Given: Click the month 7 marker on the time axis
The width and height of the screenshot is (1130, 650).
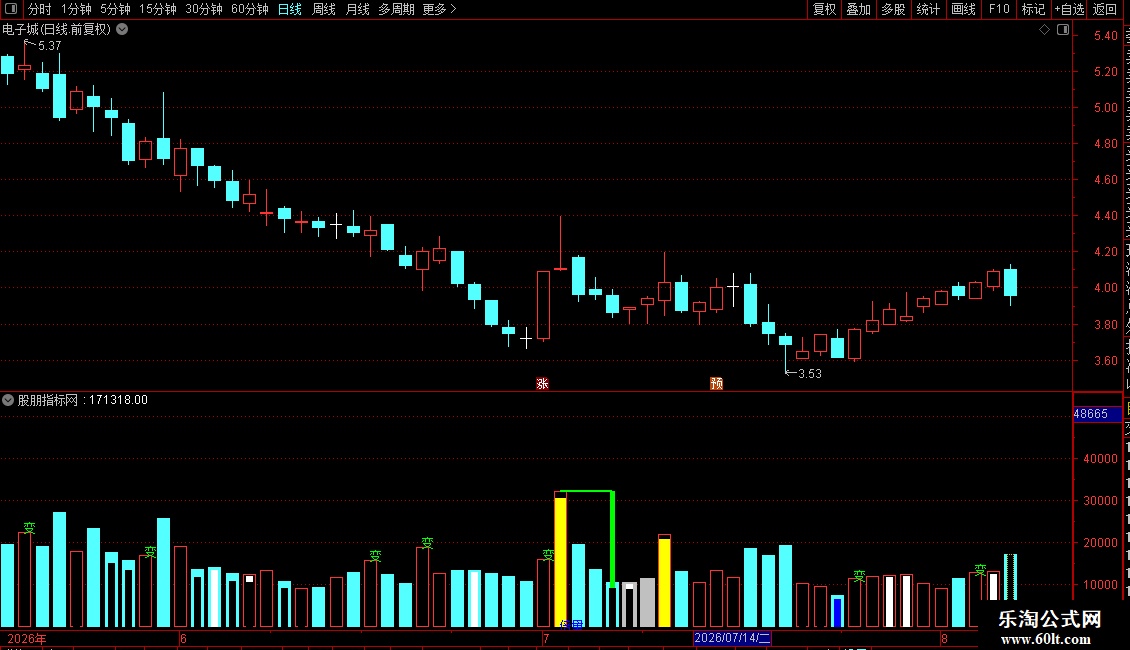Looking at the screenshot, I should tap(546, 638).
